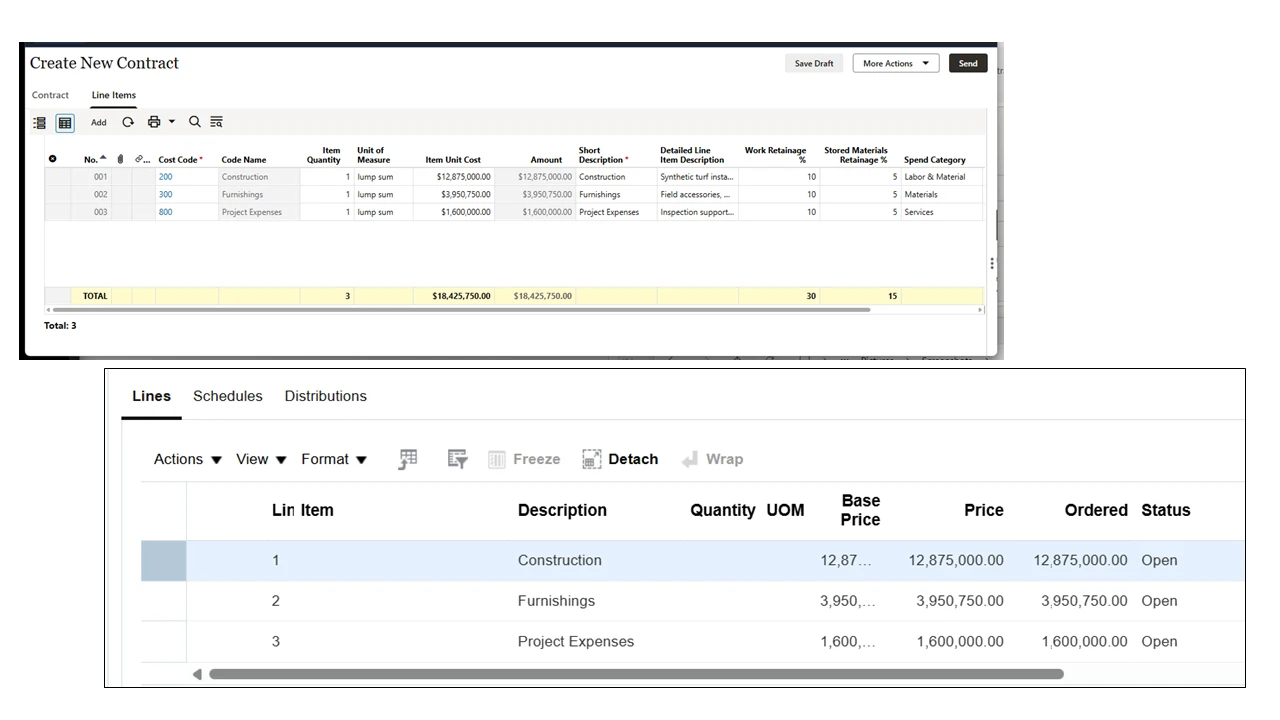Expand the More Actions dropdown
1280x720 pixels.
click(896, 63)
